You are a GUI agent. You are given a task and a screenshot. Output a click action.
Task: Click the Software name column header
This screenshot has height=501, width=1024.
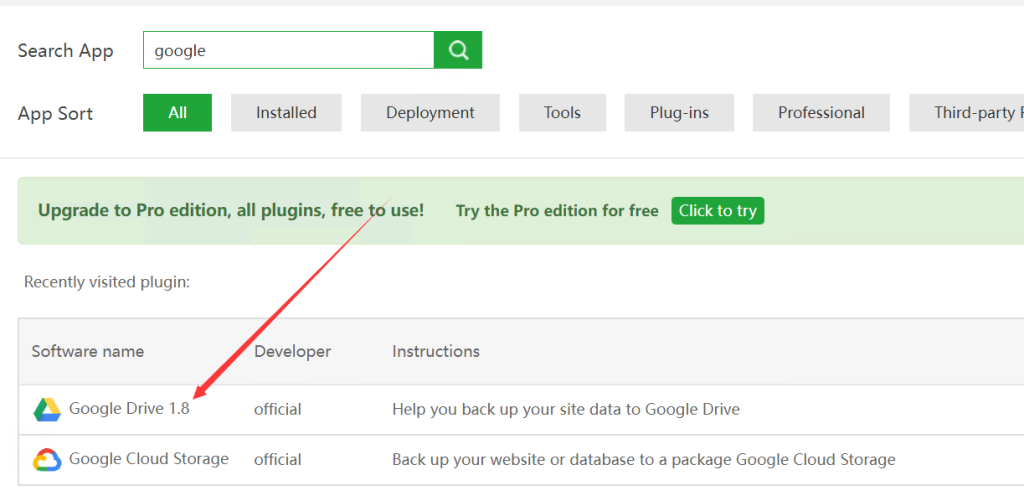pyautogui.click(x=88, y=351)
